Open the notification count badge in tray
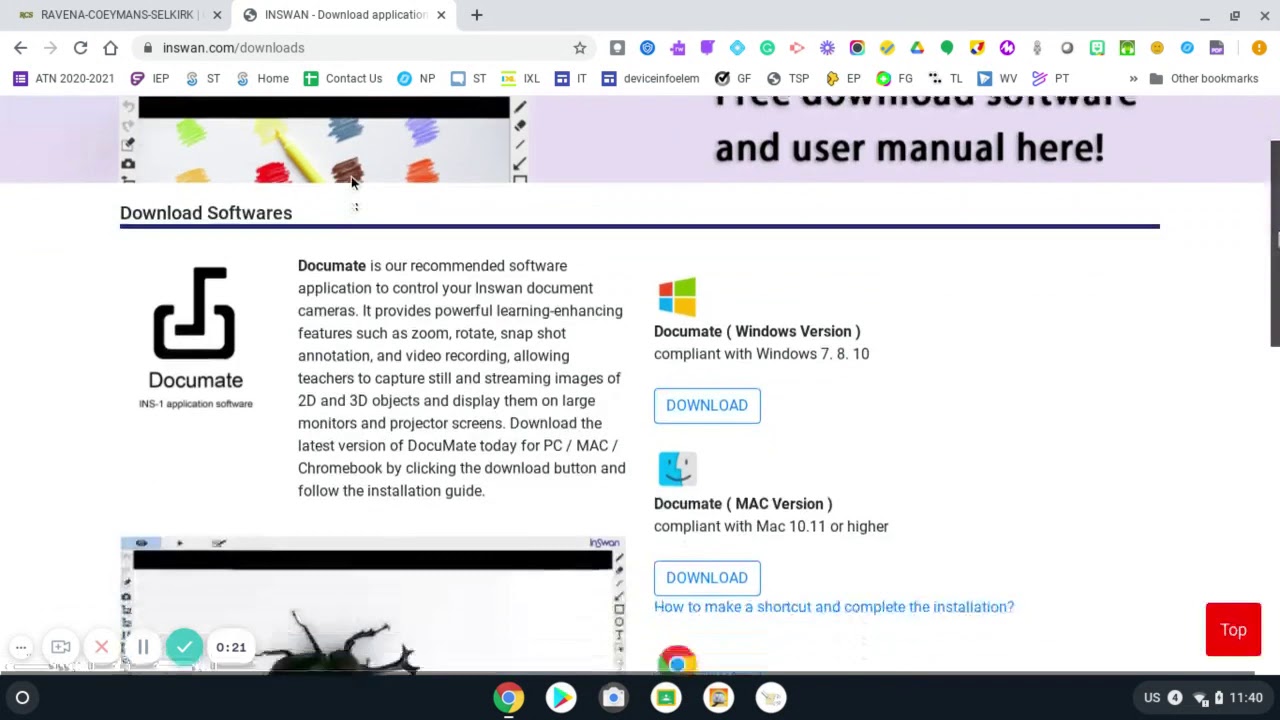 [1175, 698]
